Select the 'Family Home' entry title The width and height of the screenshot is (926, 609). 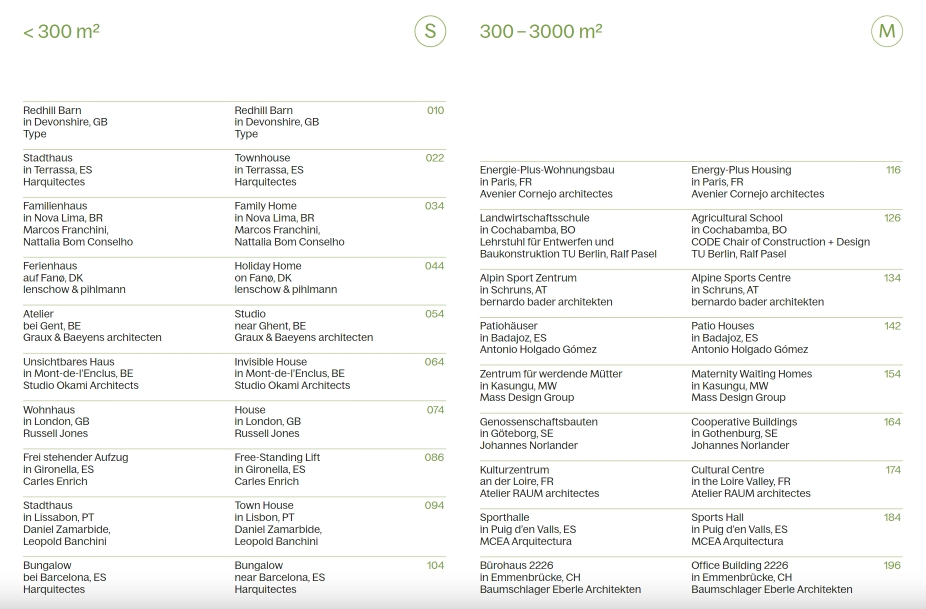pos(265,206)
